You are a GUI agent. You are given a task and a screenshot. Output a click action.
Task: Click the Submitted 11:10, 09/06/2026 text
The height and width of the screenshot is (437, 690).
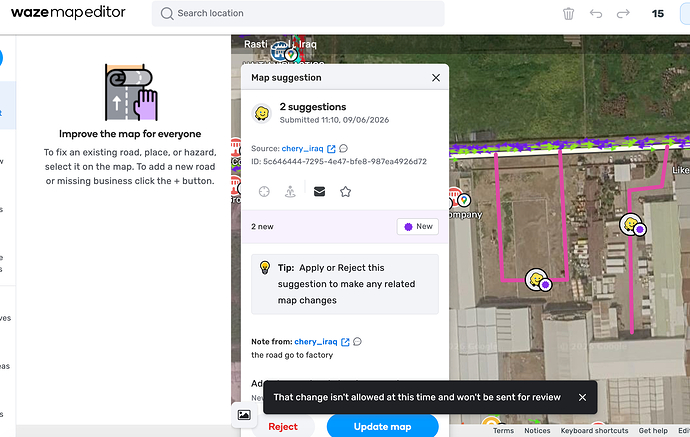point(334,120)
